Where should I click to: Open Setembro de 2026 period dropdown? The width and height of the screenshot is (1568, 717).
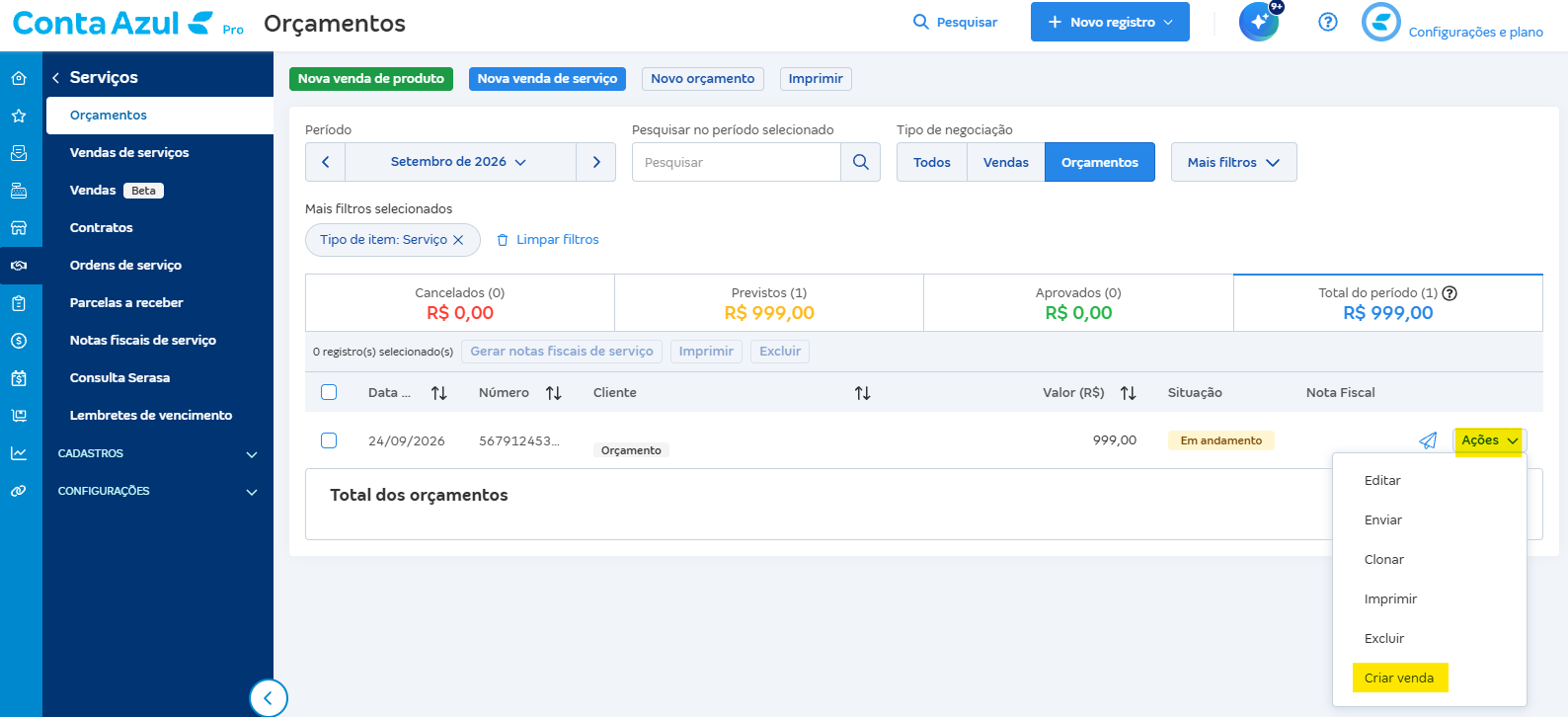(x=460, y=162)
